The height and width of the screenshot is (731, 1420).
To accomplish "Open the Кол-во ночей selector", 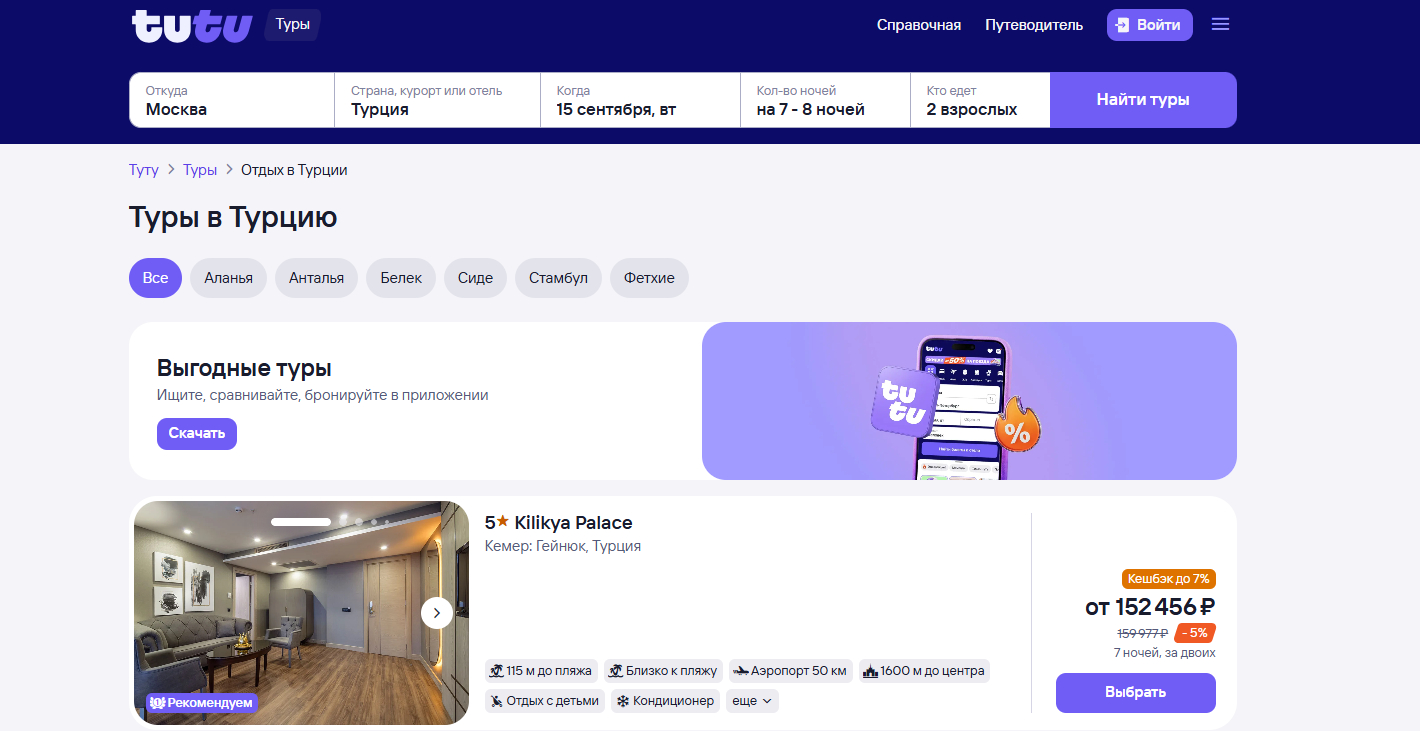I will 825,100.
